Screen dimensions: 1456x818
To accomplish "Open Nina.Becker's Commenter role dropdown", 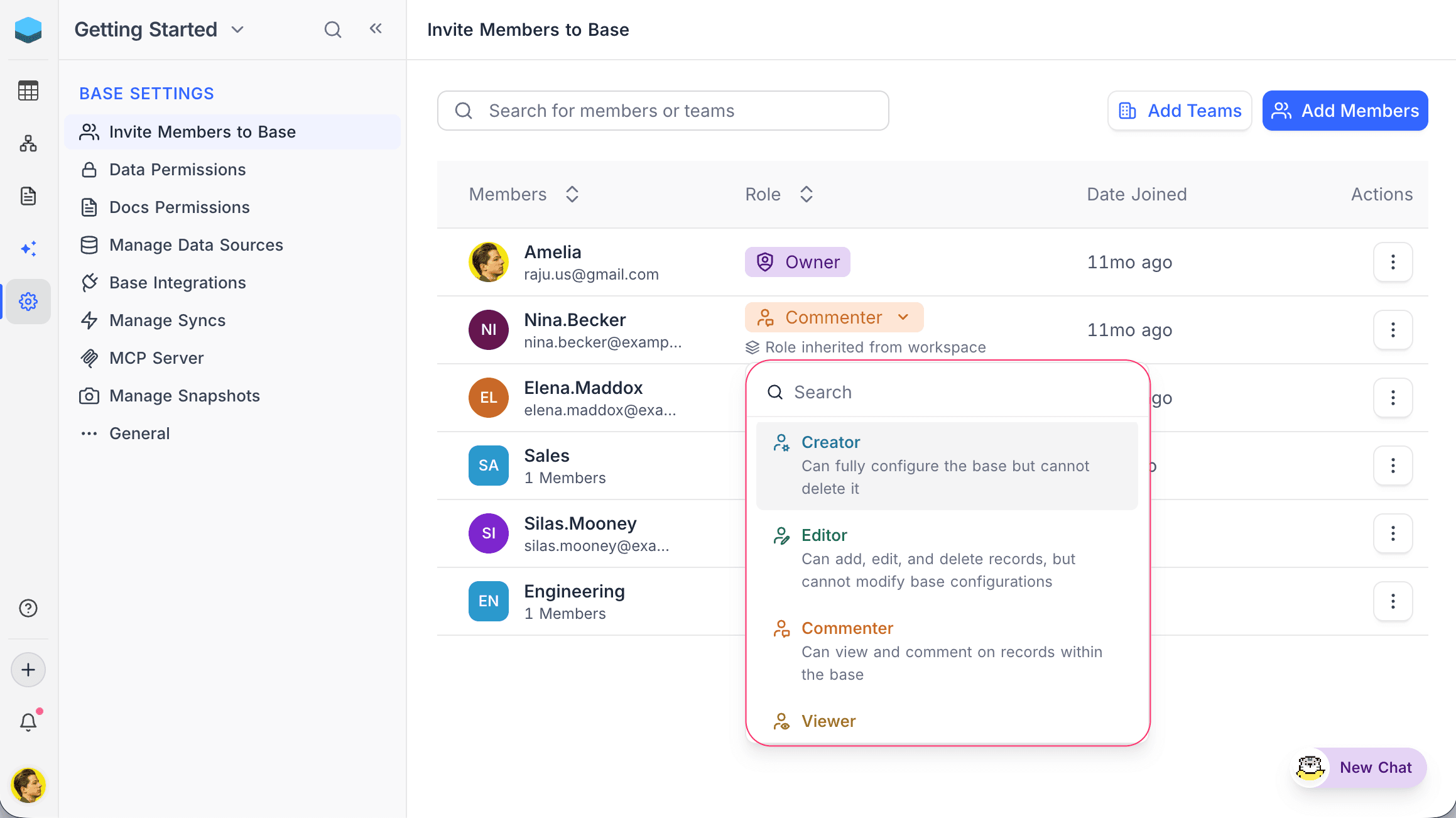I will 834,317.
